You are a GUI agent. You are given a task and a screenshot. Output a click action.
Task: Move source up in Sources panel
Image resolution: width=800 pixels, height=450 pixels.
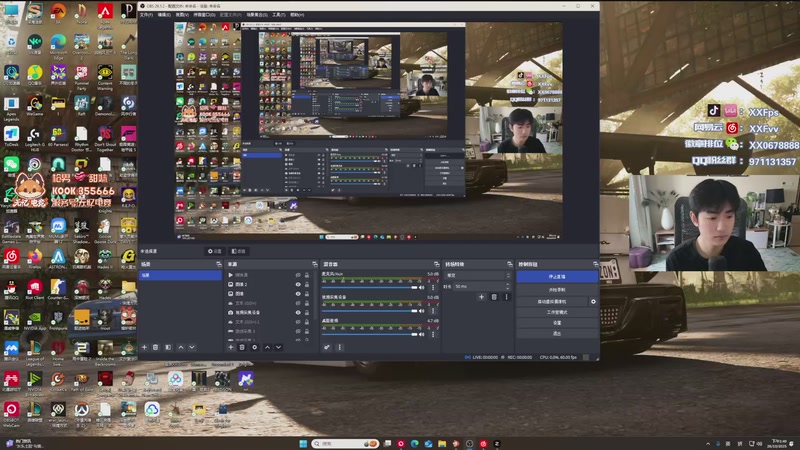[x=267, y=347]
